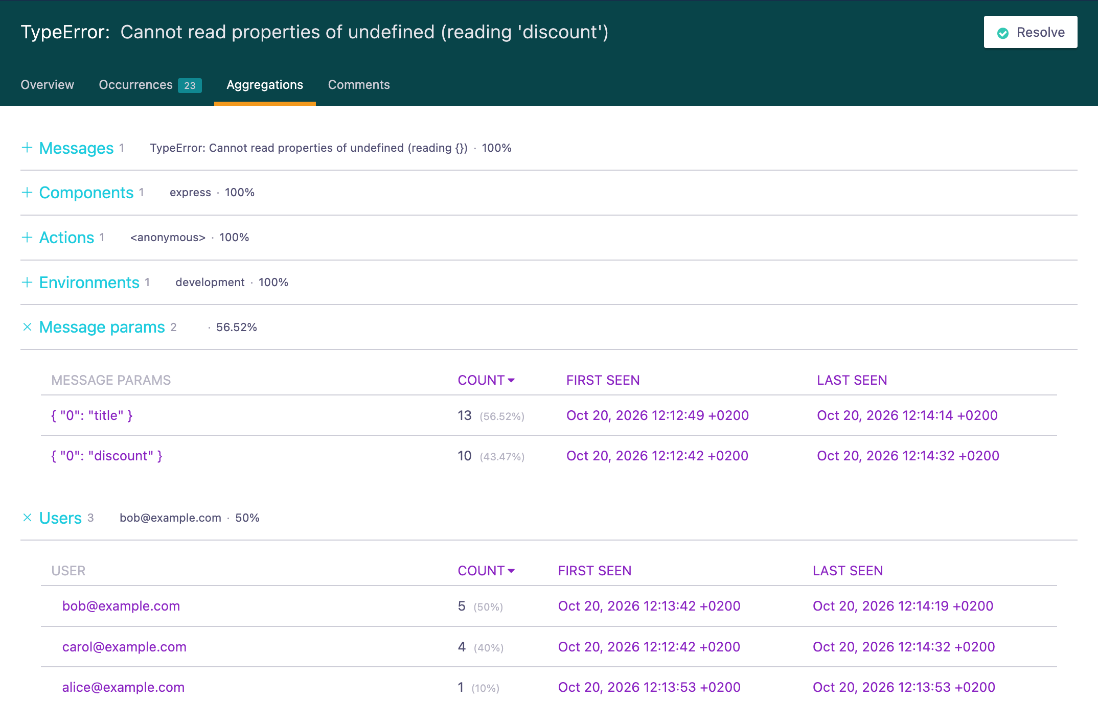1098x701 pixels.
Task: Switch to the Overview tab
Action: tap(47, 85)
